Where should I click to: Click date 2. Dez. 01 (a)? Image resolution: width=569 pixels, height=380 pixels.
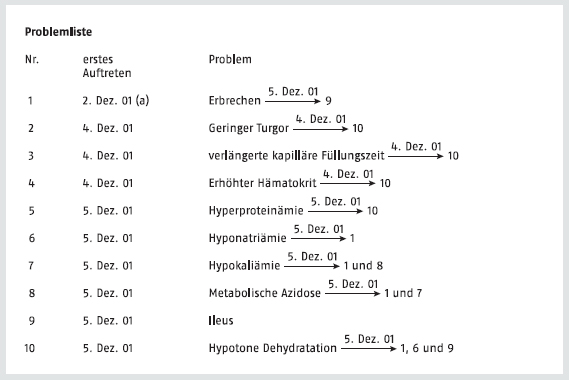click(116, 101)
